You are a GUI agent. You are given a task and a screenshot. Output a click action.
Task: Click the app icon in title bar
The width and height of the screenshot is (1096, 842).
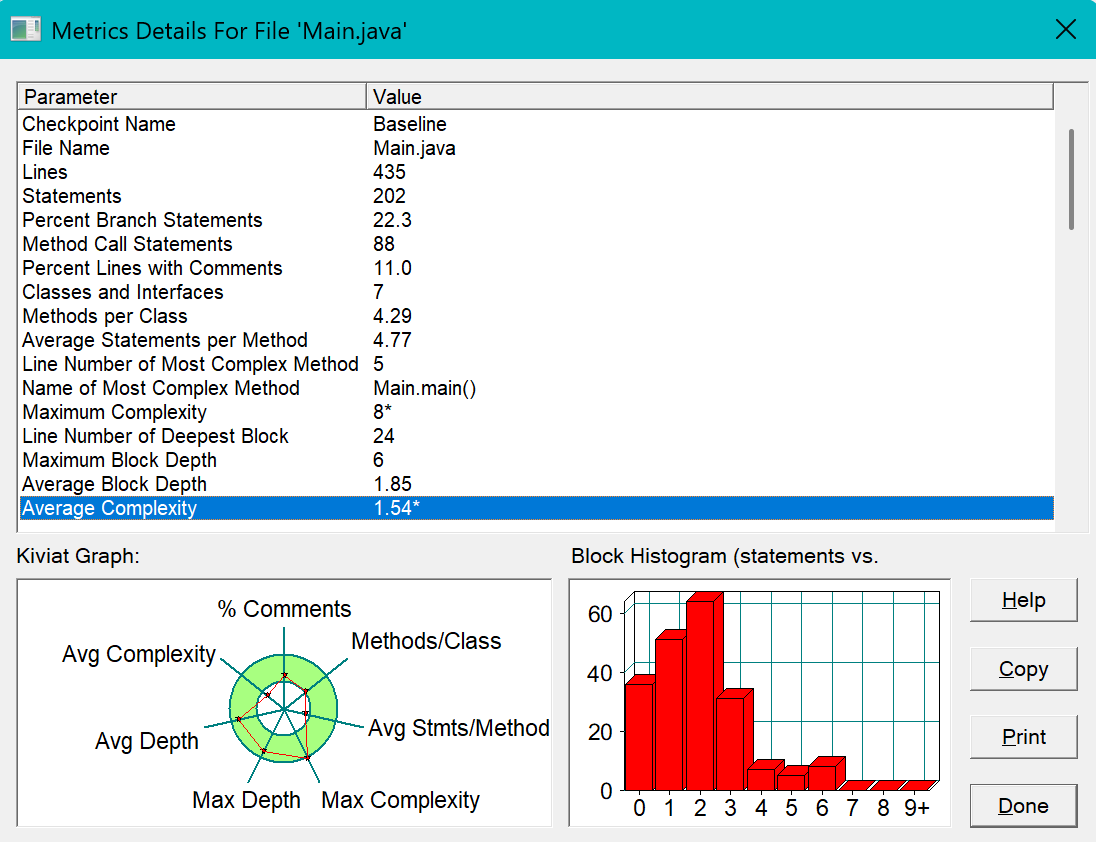coord(26,30)
